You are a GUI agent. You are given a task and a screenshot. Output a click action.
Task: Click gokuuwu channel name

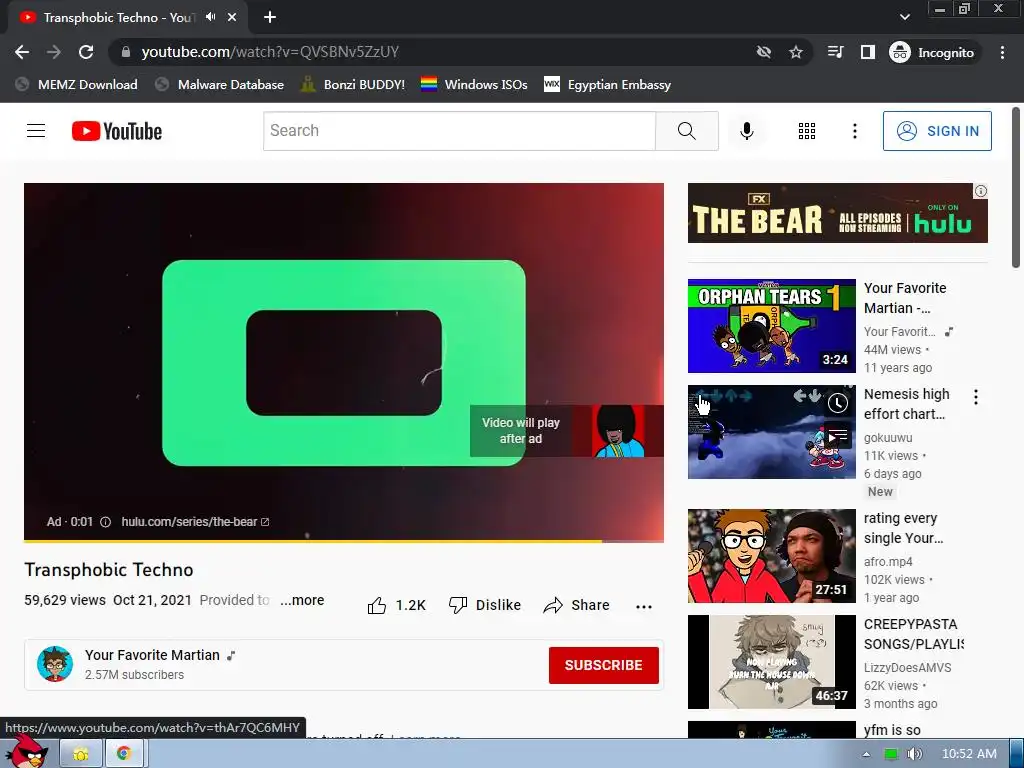pyautogui.click(x=888, y=438)
